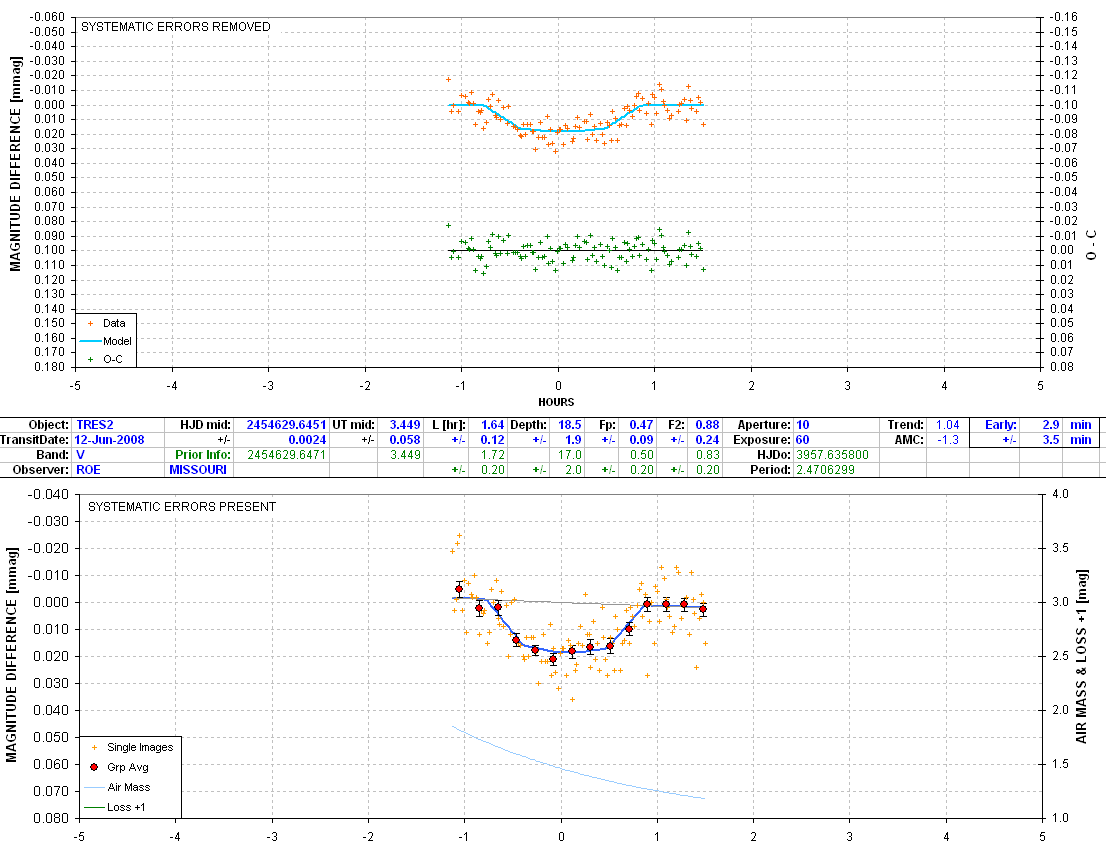Click the HJD mid uncertainty 0.0024

tap(308, 439)
